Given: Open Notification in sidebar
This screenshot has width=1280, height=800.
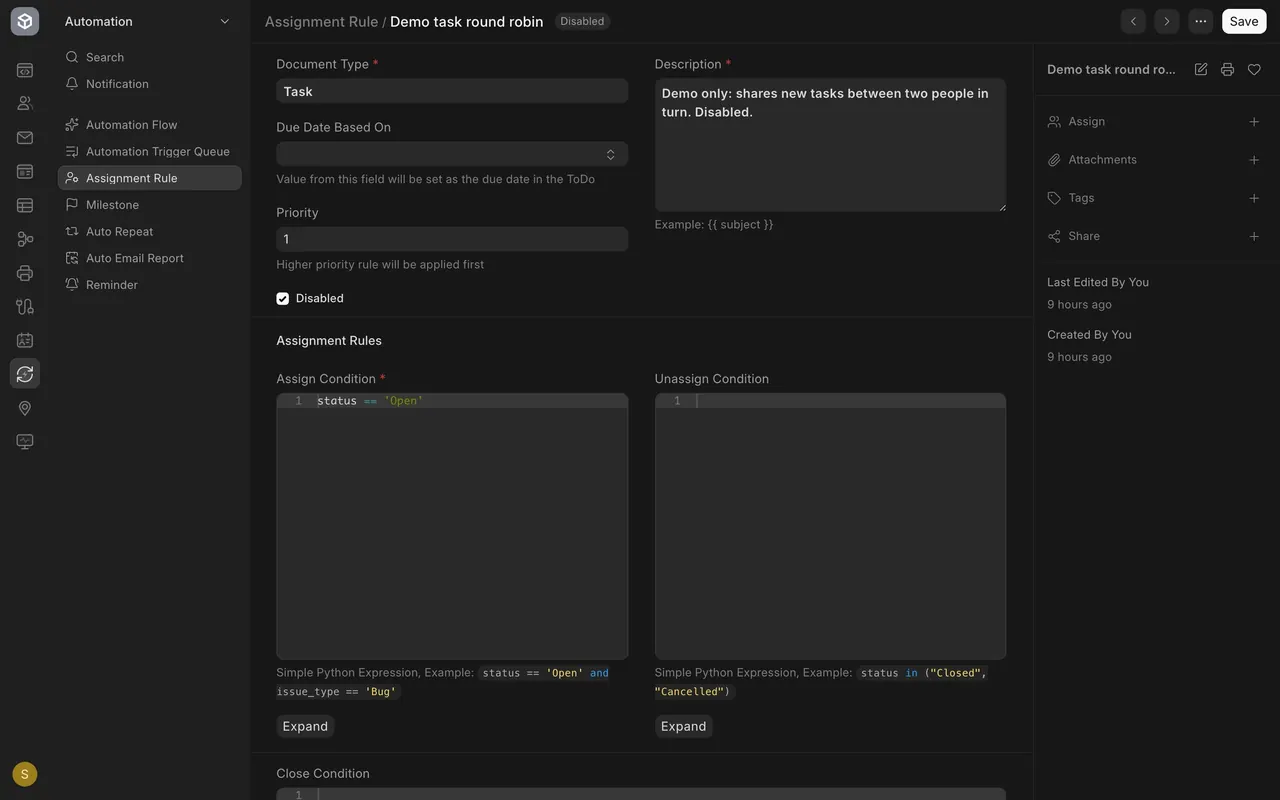Looking at the screenshot, I should tap(150, 84).
